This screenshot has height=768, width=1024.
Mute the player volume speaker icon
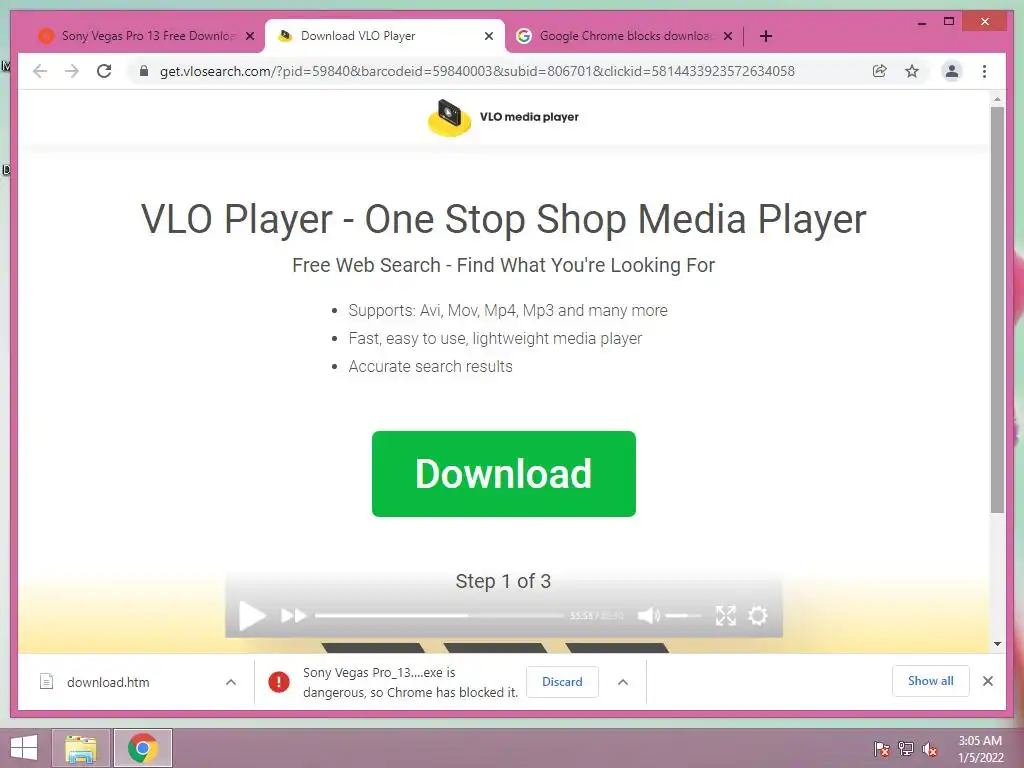(648, 615)
